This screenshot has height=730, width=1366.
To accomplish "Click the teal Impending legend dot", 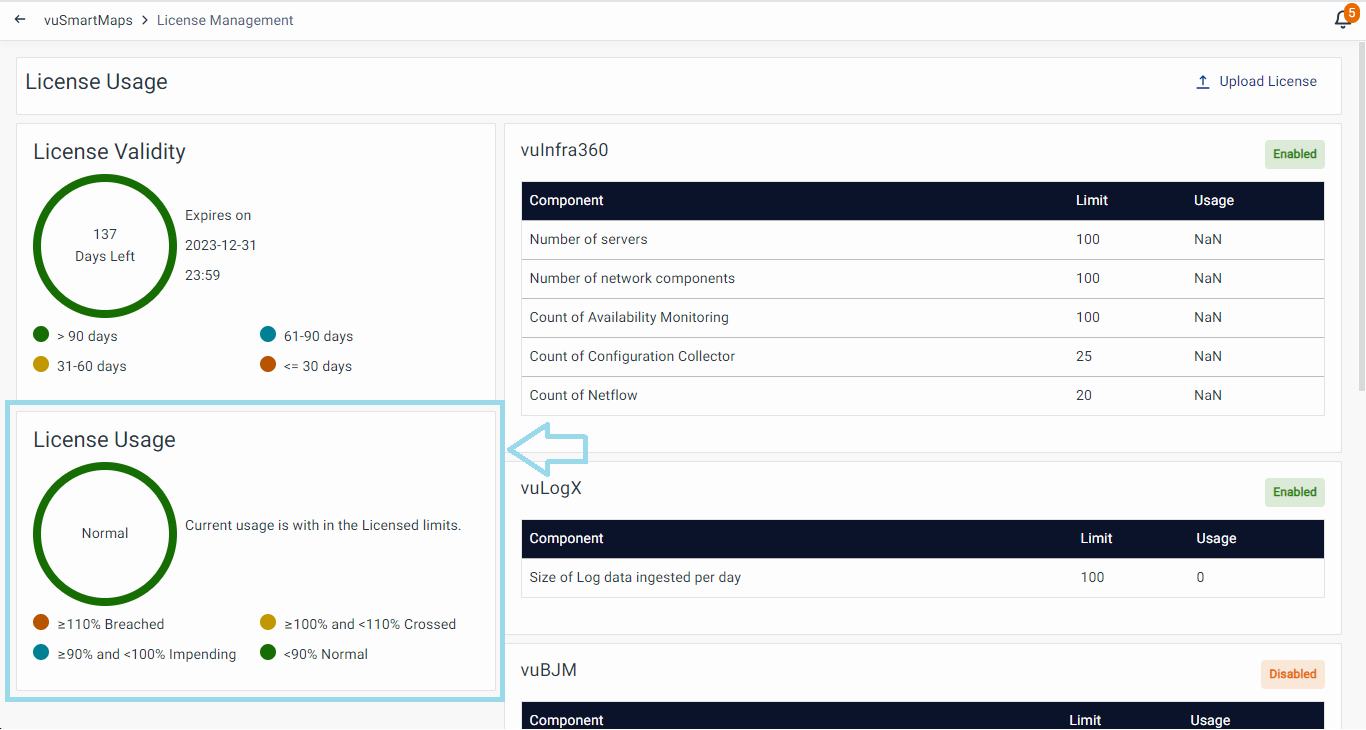I will tap(41, 653).
